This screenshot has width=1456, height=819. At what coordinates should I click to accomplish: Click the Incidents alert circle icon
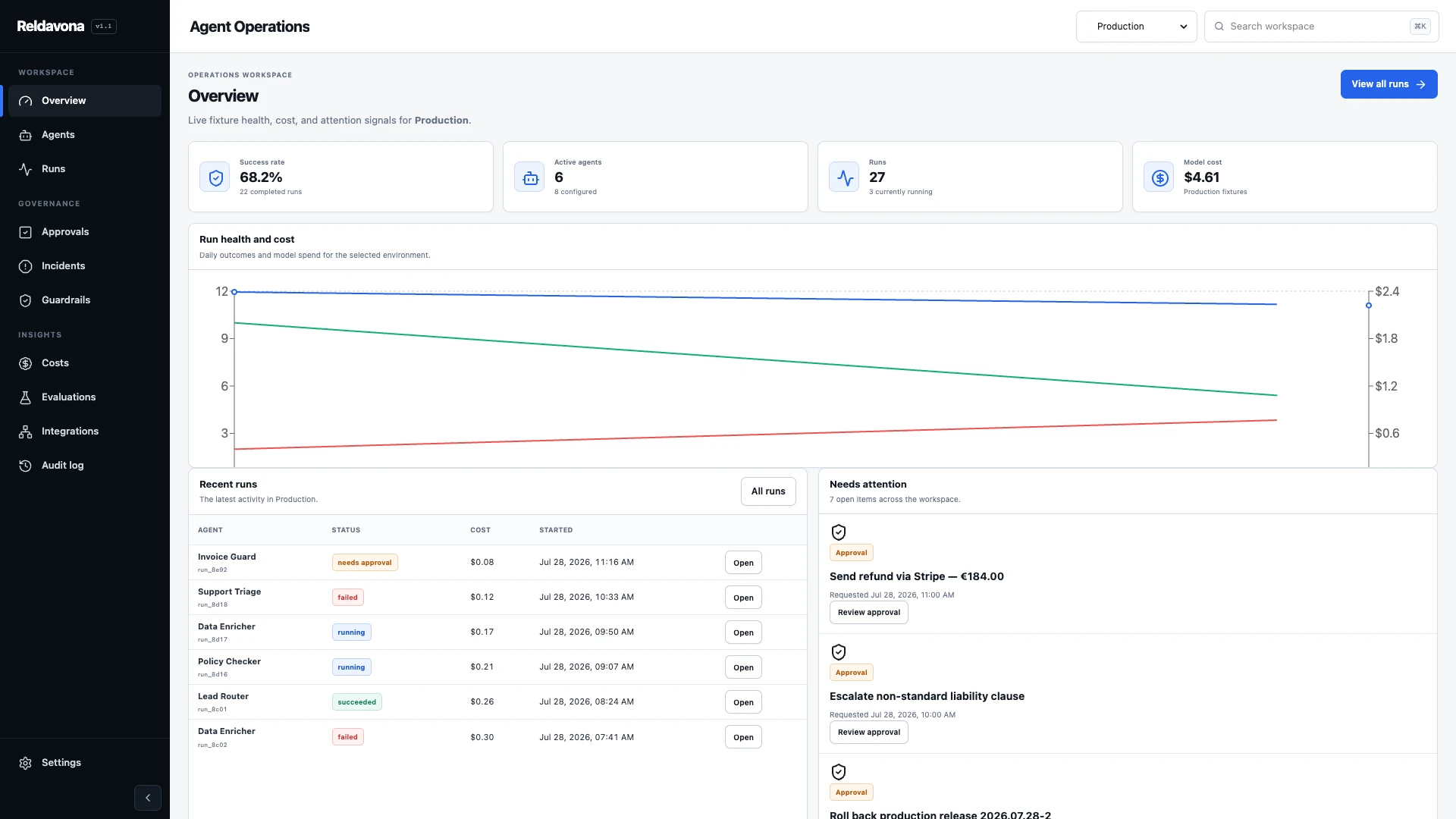(x=25, y=266)
